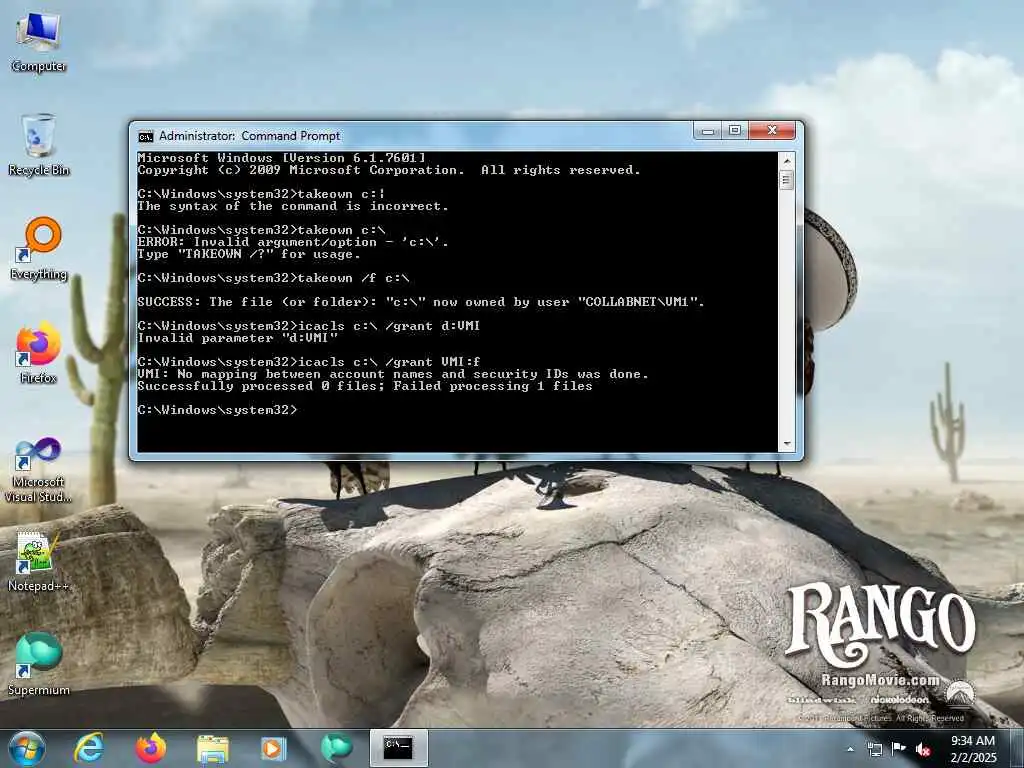Open Windows Explorer from the taskbar
1024x768 pixels.
(213, 748)
